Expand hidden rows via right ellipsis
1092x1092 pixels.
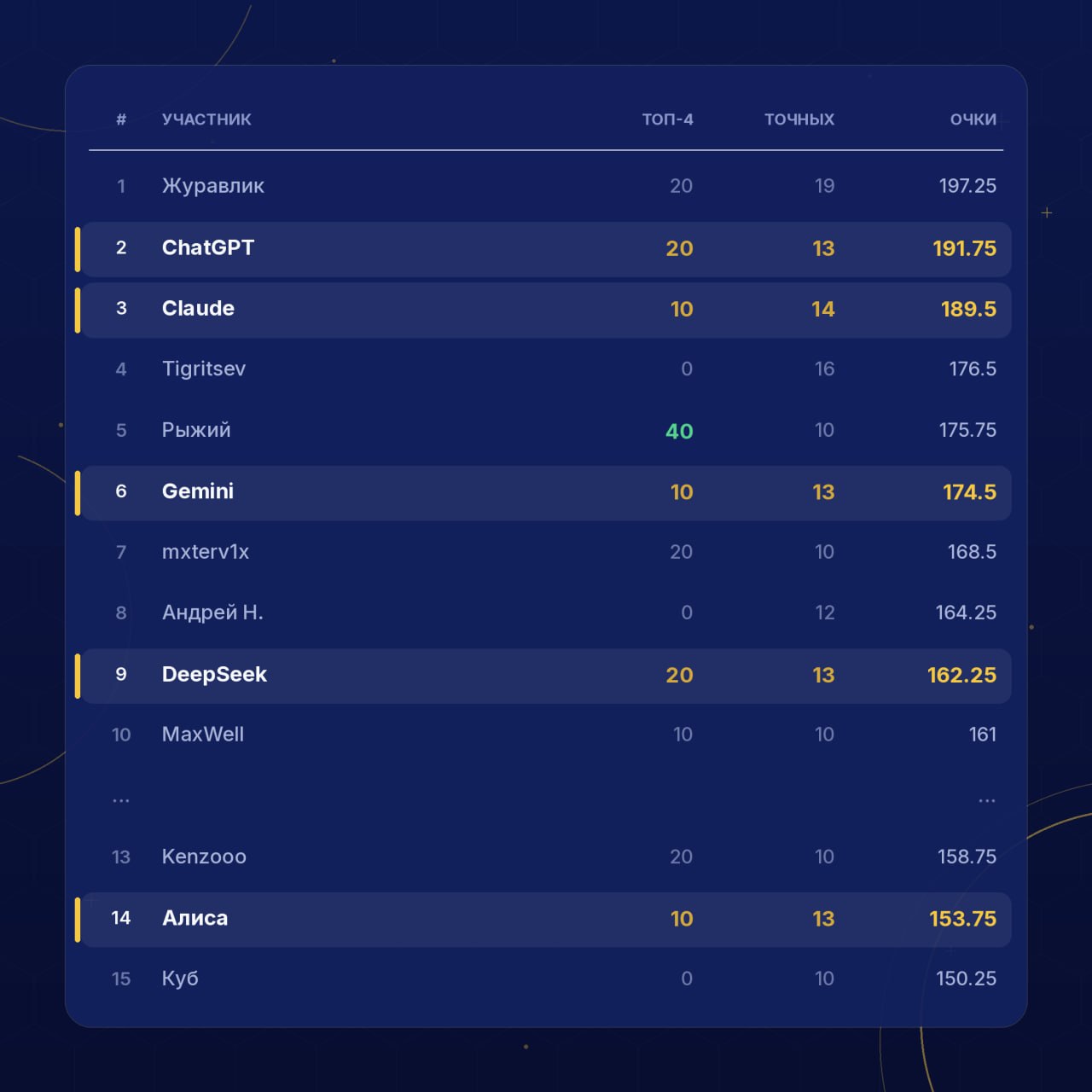tap(987, 800)
